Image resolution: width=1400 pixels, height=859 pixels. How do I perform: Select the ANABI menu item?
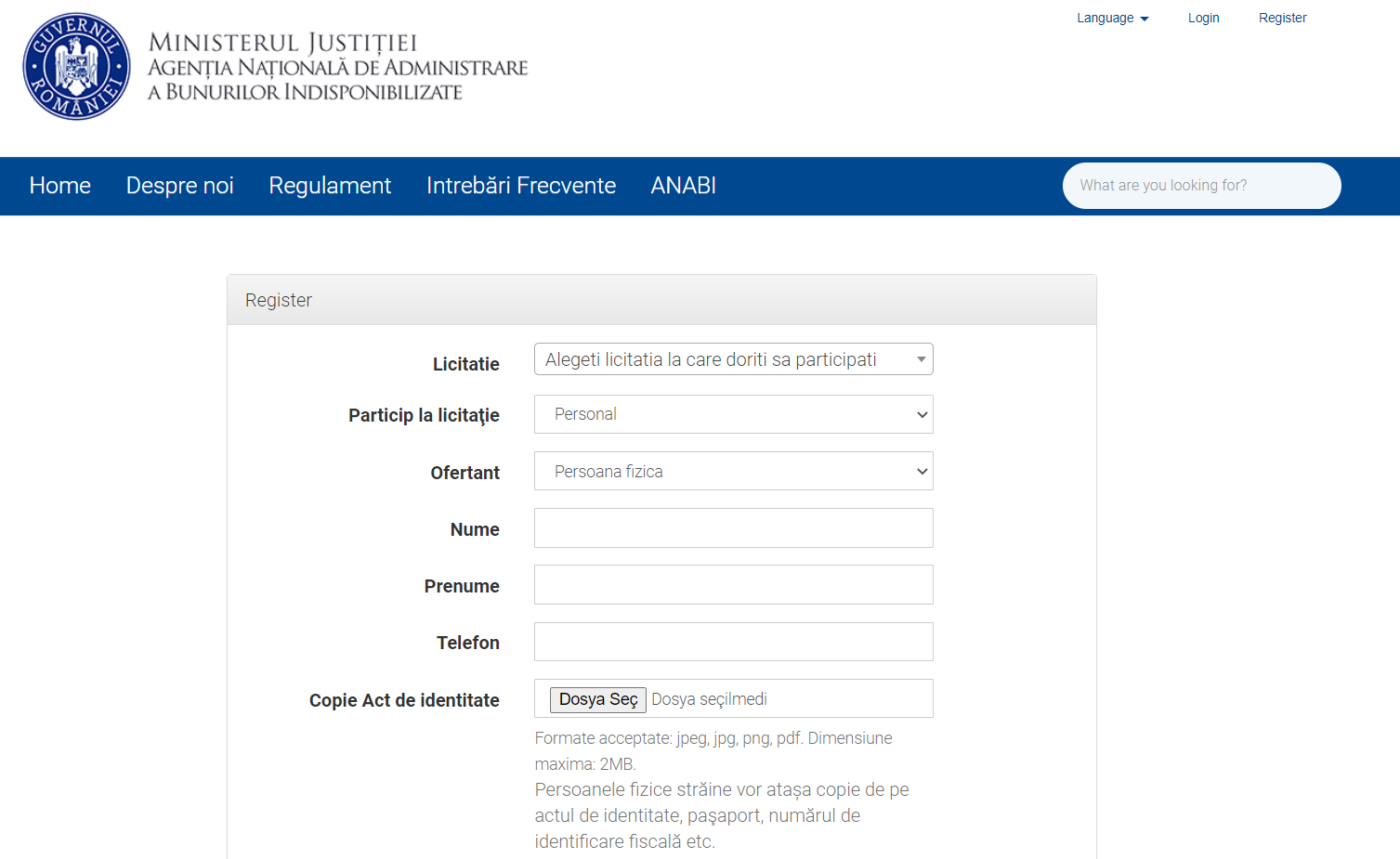[683, 186]
